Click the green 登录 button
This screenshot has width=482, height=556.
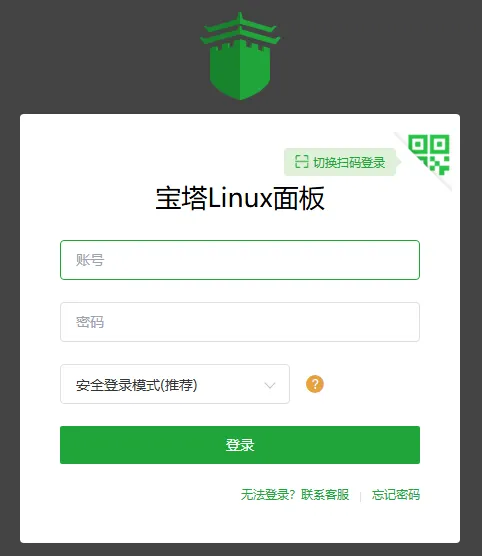point(240,445)
